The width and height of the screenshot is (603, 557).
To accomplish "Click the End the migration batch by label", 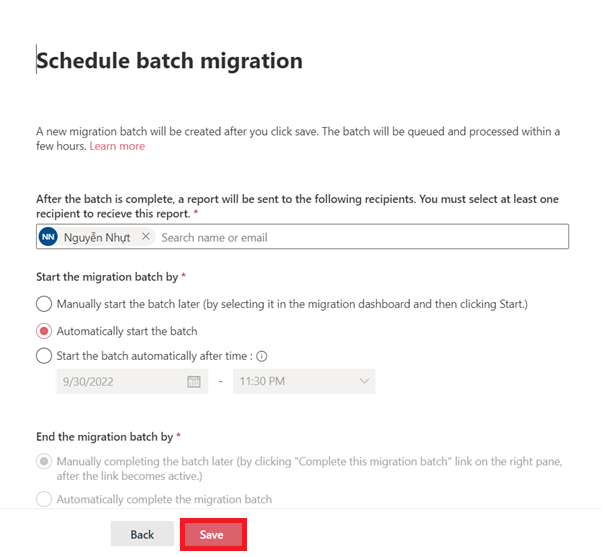I will pos(106,436).
